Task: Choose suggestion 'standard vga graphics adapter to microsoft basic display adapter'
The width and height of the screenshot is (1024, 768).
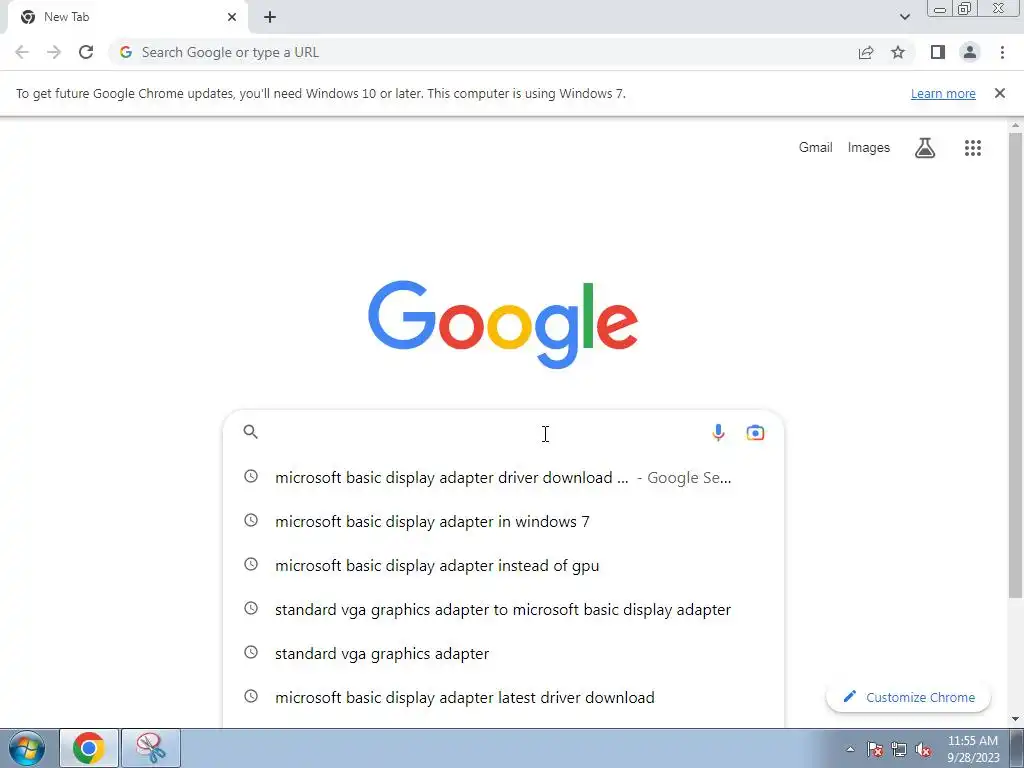Action: 503,609
